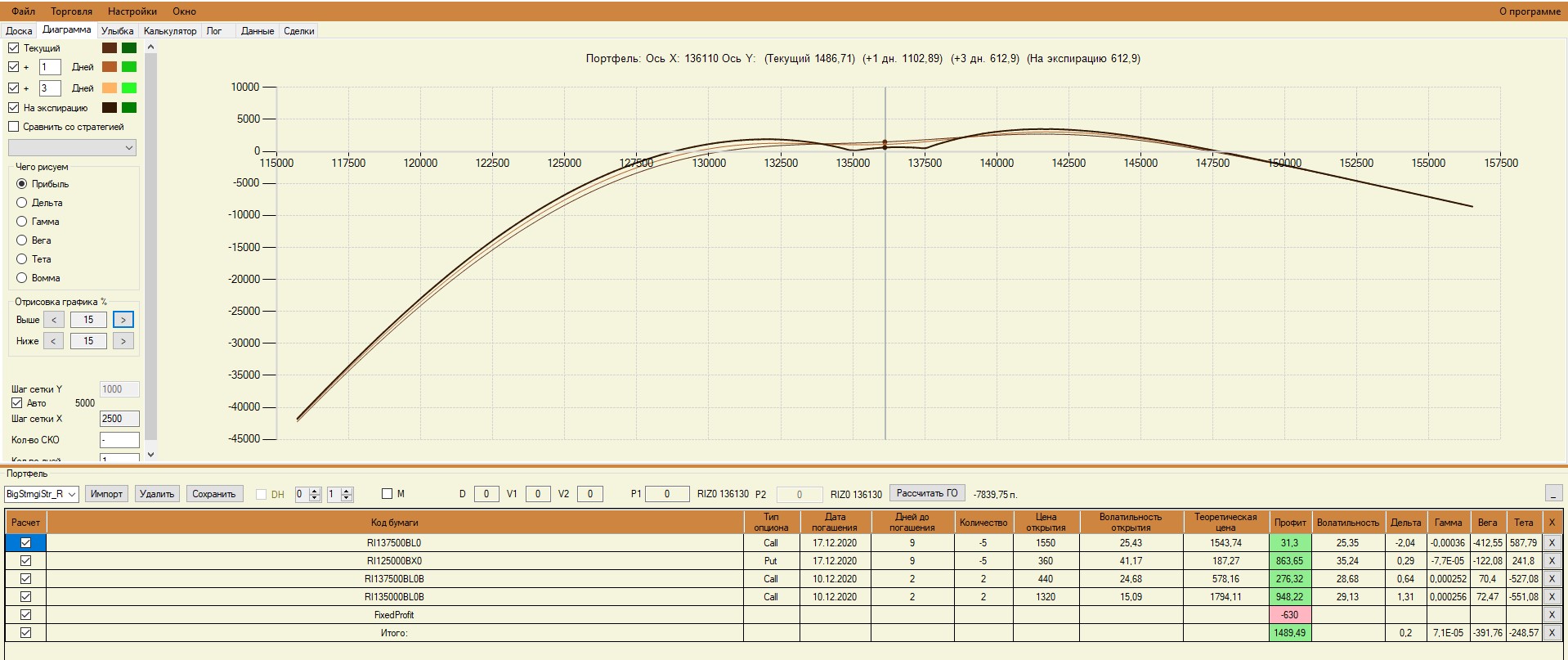Select the 'Тета' radio option
The height and width of the screenshot is (660, 1568).
(22, 259)
